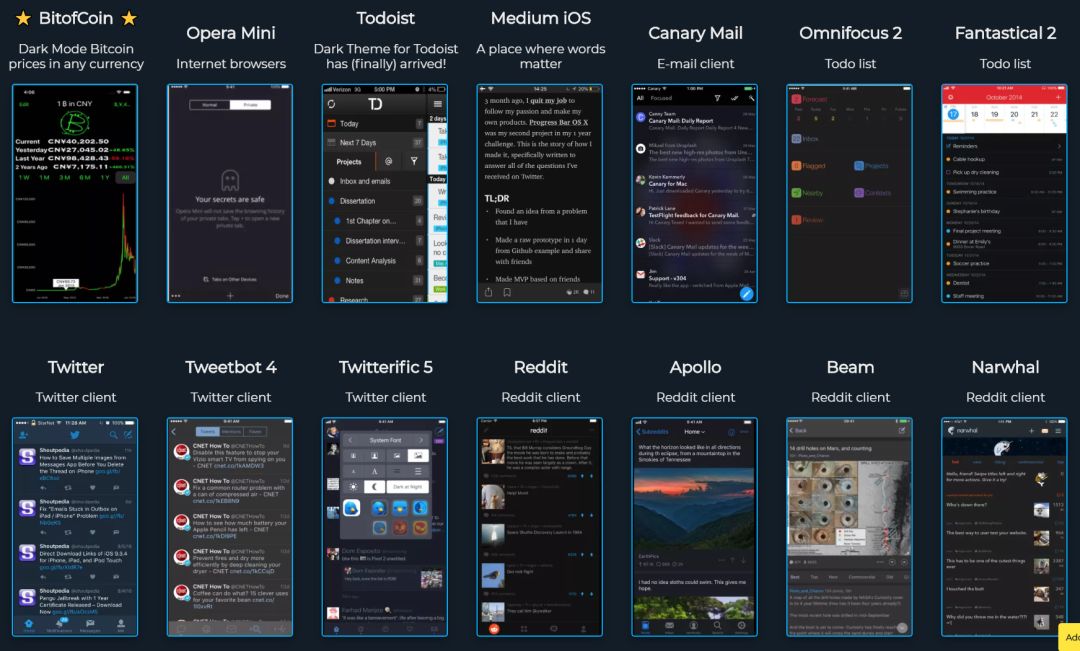Image resolution: width=1080 pixels, height=651 pixels.
Task: Open the Narwhal app title link
Action: point(1005,367)
